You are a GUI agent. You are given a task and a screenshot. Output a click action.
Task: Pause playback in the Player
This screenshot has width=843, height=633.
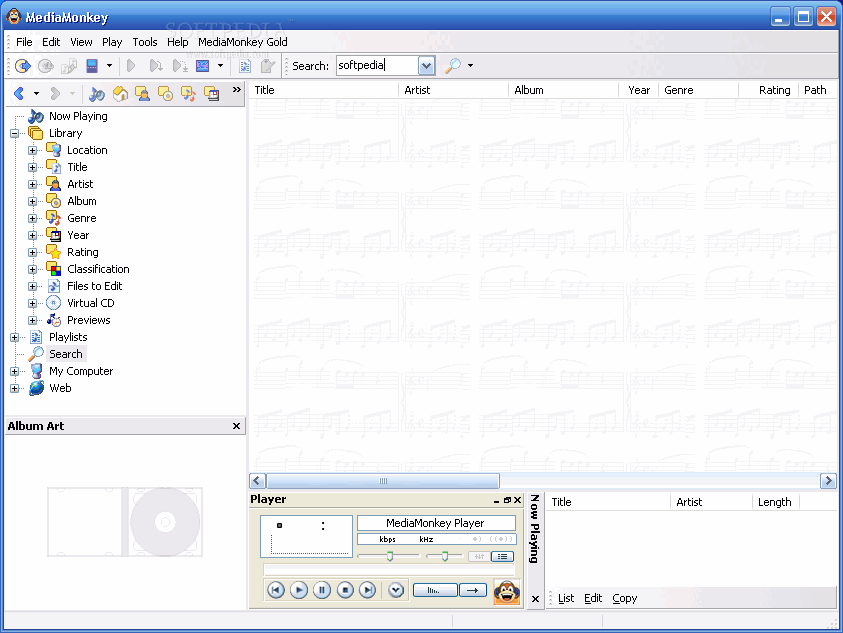pyautogui.click(x=322, y=590)
